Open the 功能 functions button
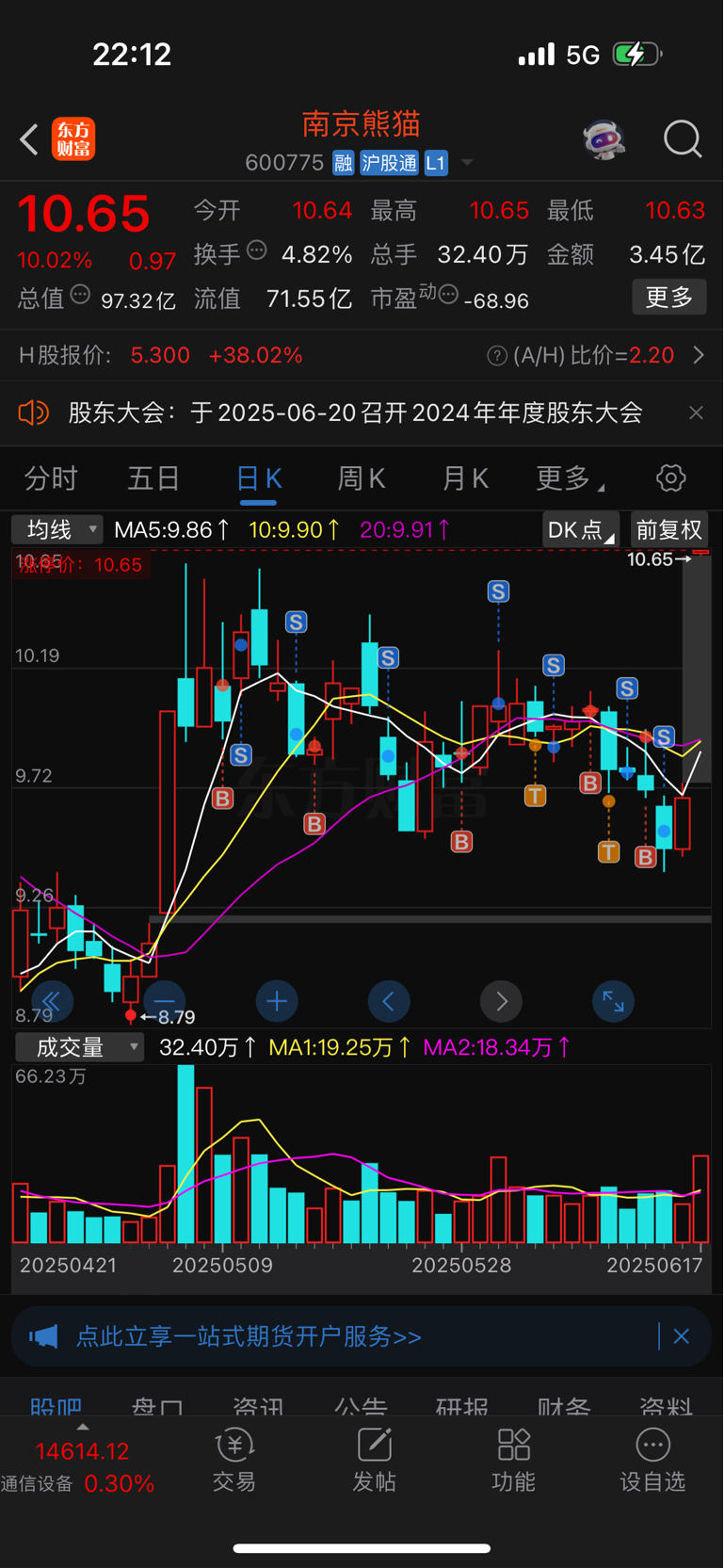Screen dimensions: 724x1568 pyautogui.click(x=513, y=1461)
